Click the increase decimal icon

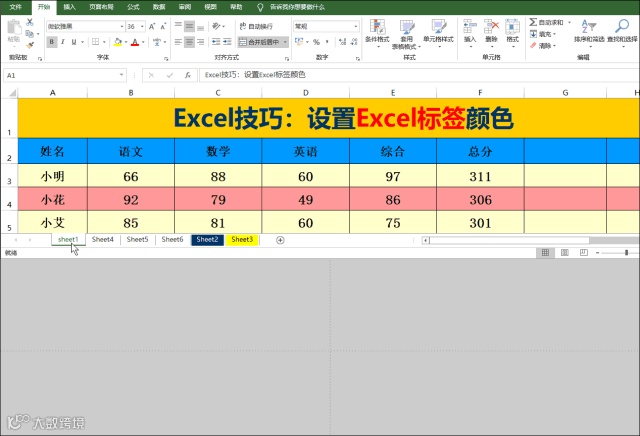[x=342, y=42]
